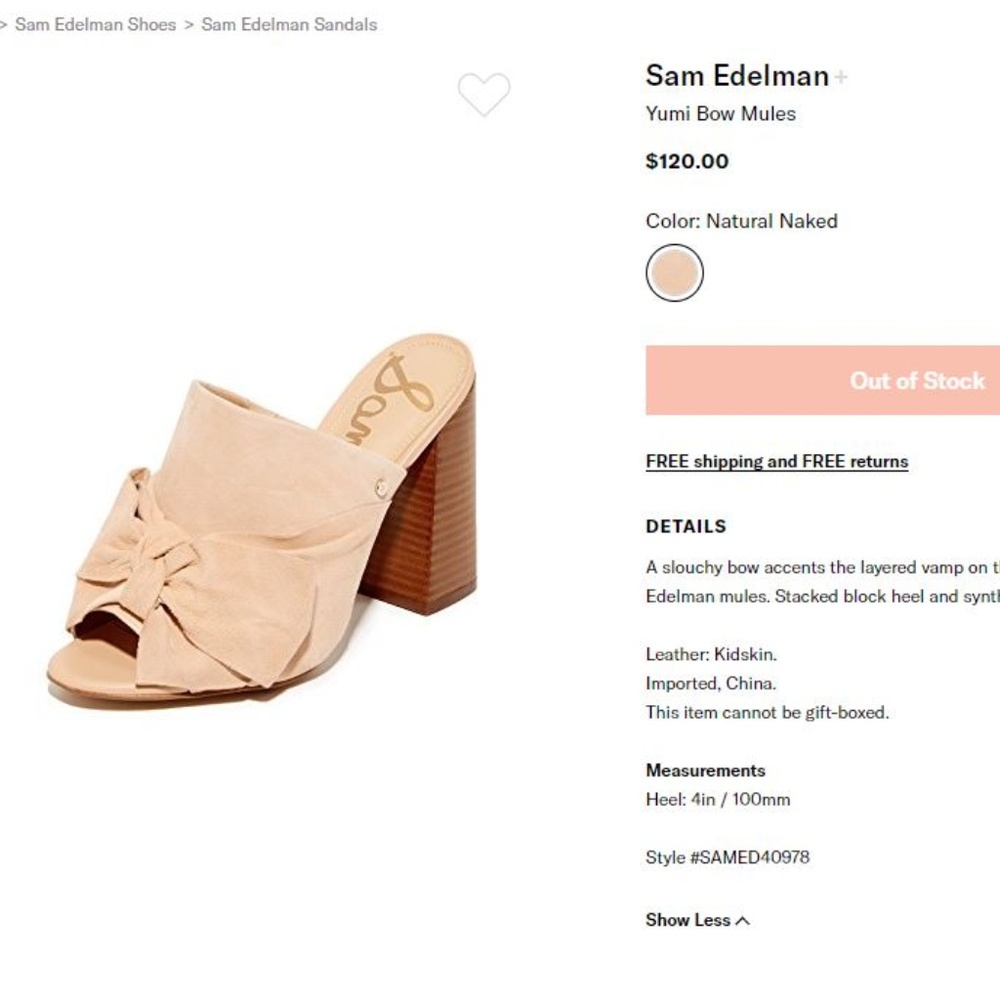Click the Heel: 4in / 100mm measurement

point(718,799)
